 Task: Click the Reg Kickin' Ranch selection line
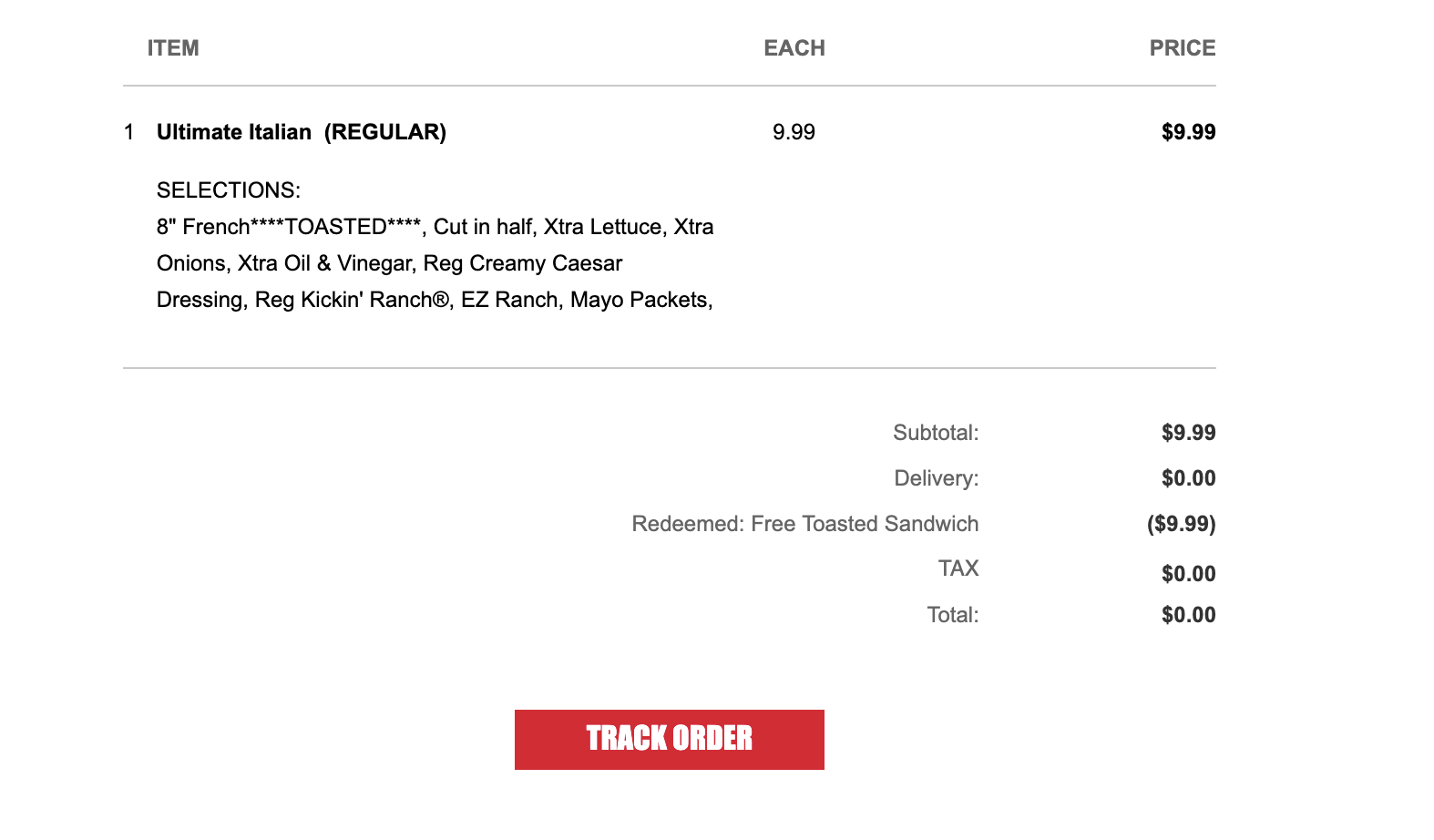pyautogui.click(x=351, y=300)
